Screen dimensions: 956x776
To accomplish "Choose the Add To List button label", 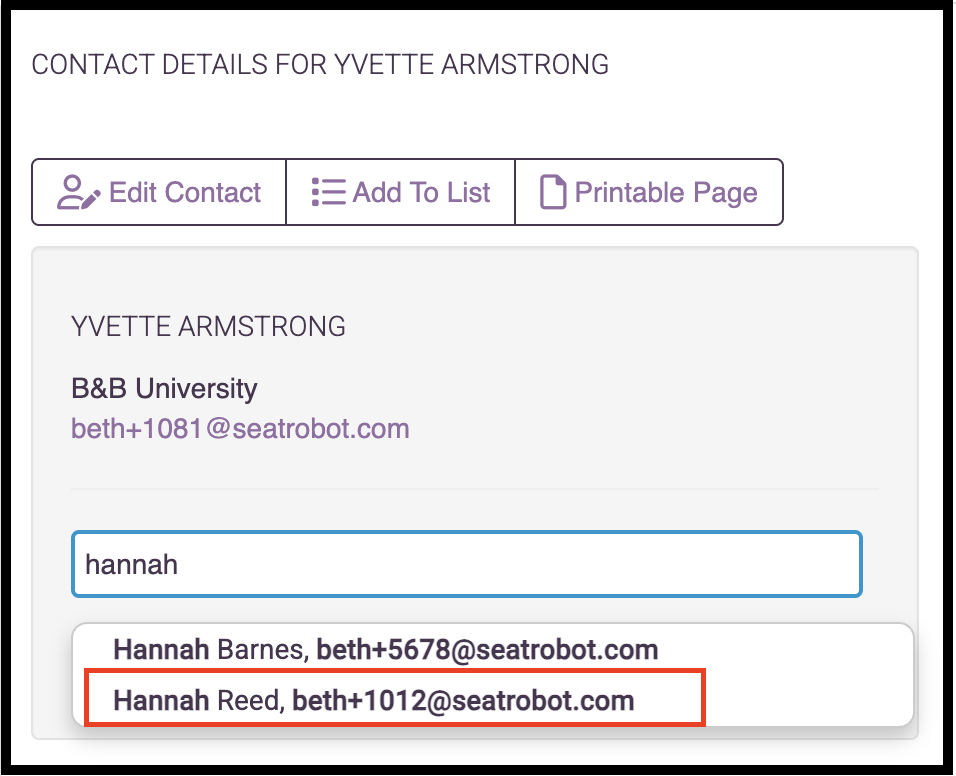I will pyautogui.click(x=421, y=193).
